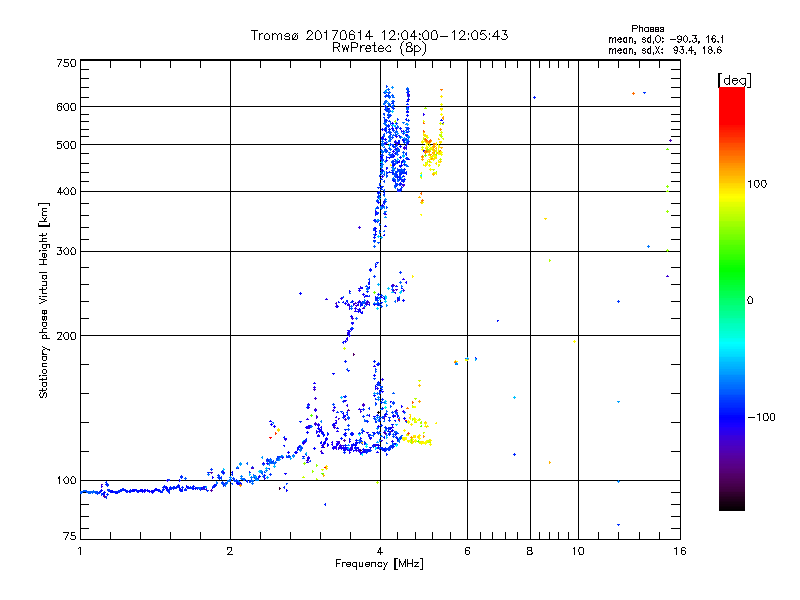Select the RwPretec (8p) subtitle text
The height and width of the screenshot is (600, 800).
coord(379,47)
